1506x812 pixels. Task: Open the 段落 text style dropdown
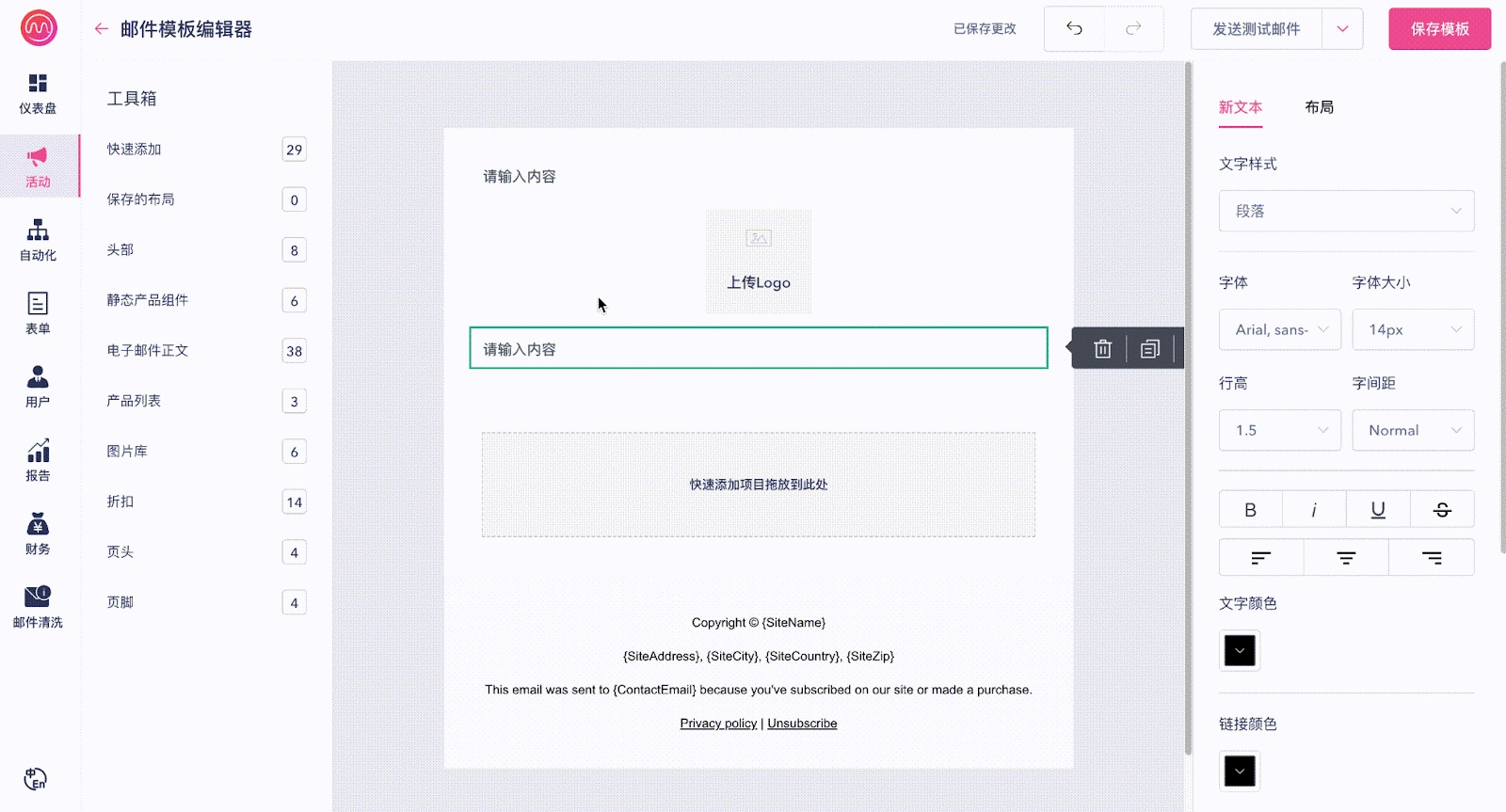(x=1346, y=212)
